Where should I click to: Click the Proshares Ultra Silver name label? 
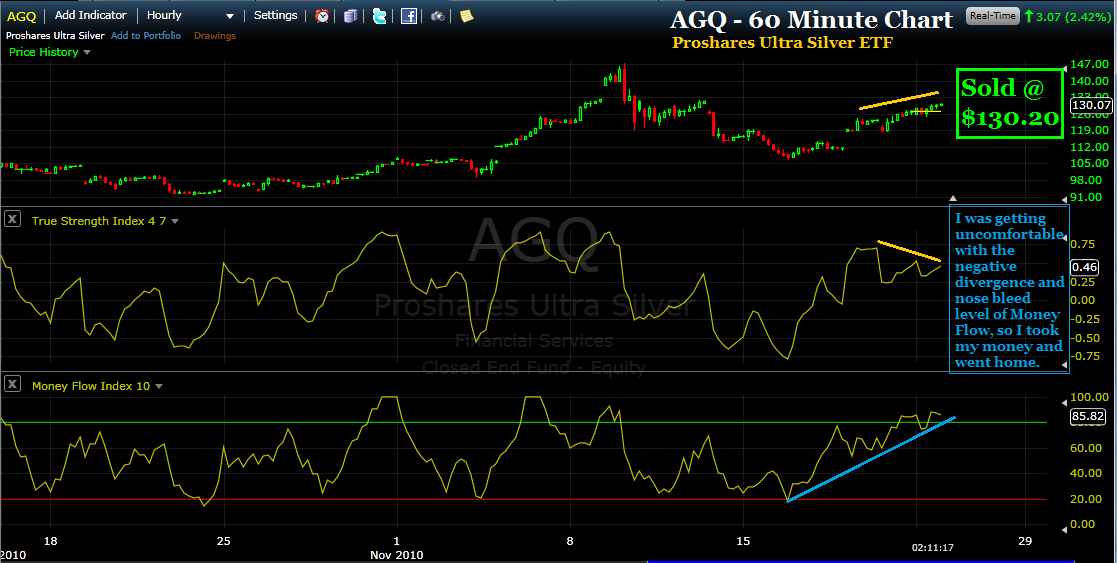point(55,36)
